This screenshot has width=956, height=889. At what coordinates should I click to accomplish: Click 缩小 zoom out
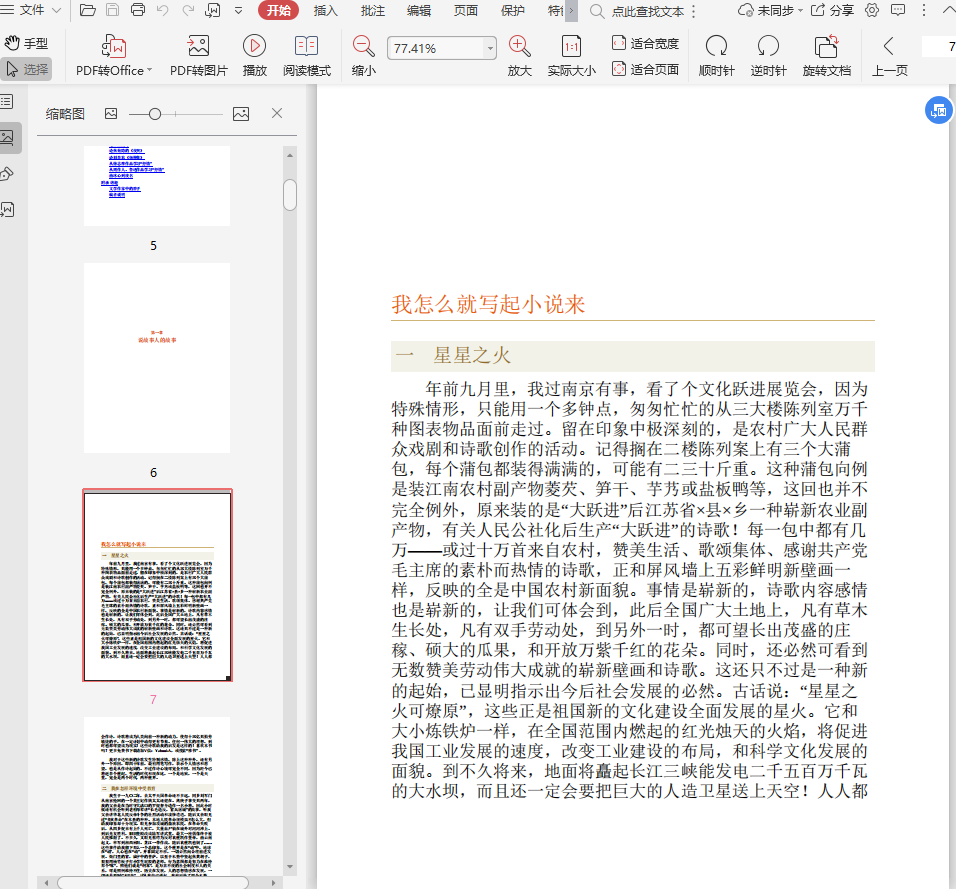(x=363, y=55)
